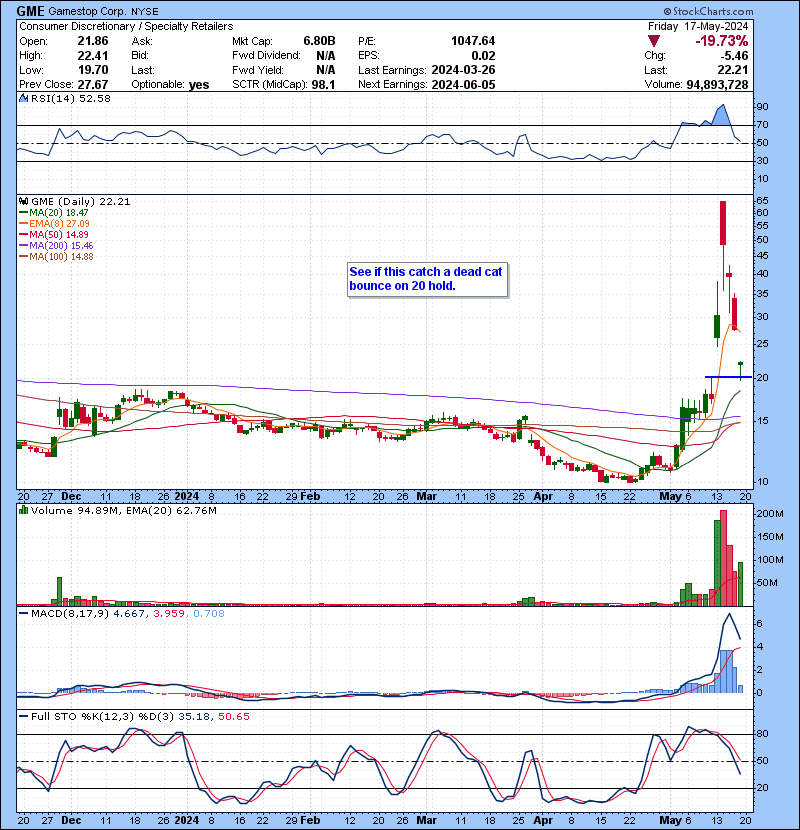Image resolution: width=800 pixels, height=830 pixels.
Task: Click the Last Earnings date 2024-03-26
Action: click(x=463, y=70)
